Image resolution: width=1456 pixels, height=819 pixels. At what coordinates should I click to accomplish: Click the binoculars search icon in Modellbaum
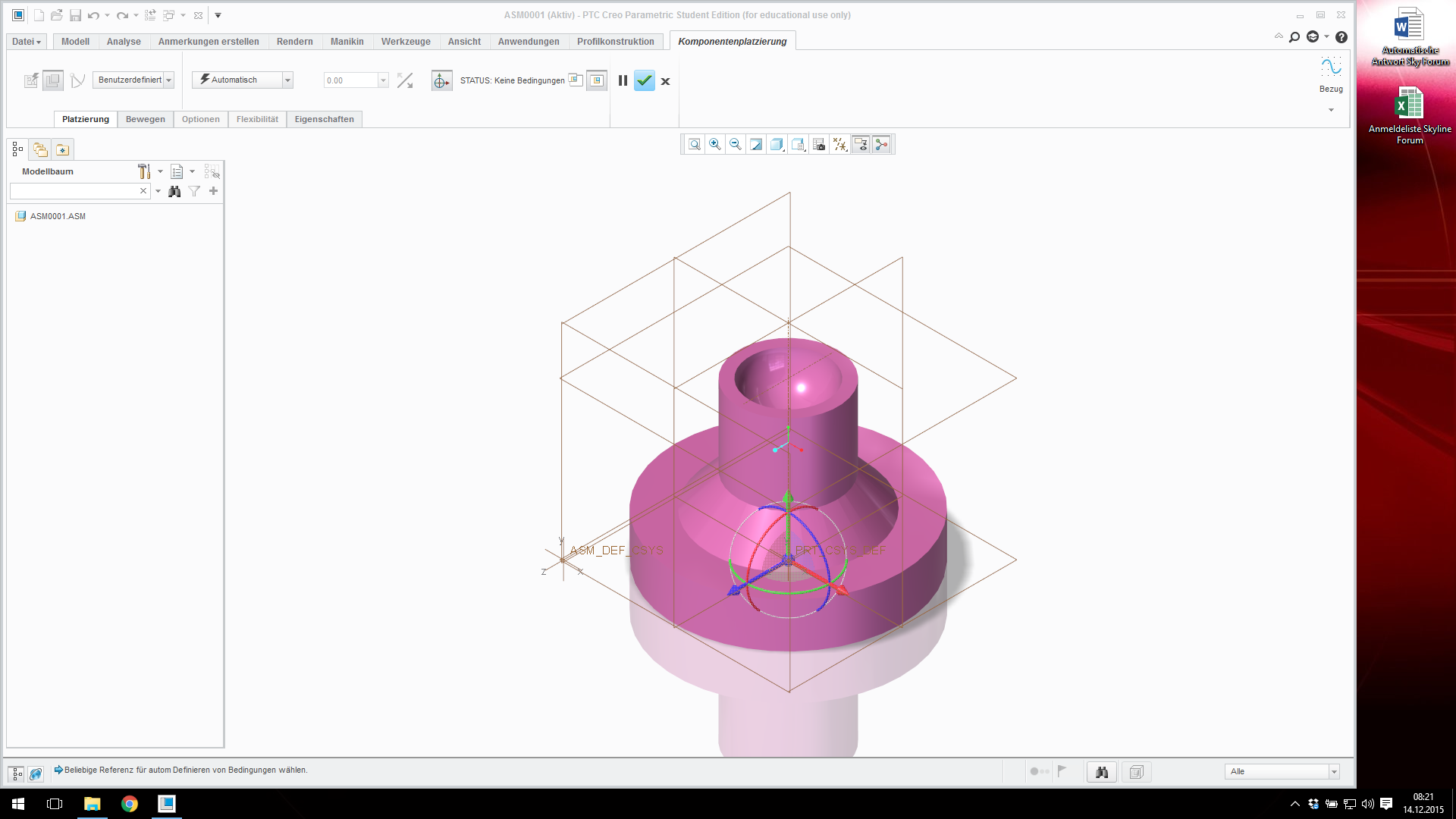coord(174,191)
